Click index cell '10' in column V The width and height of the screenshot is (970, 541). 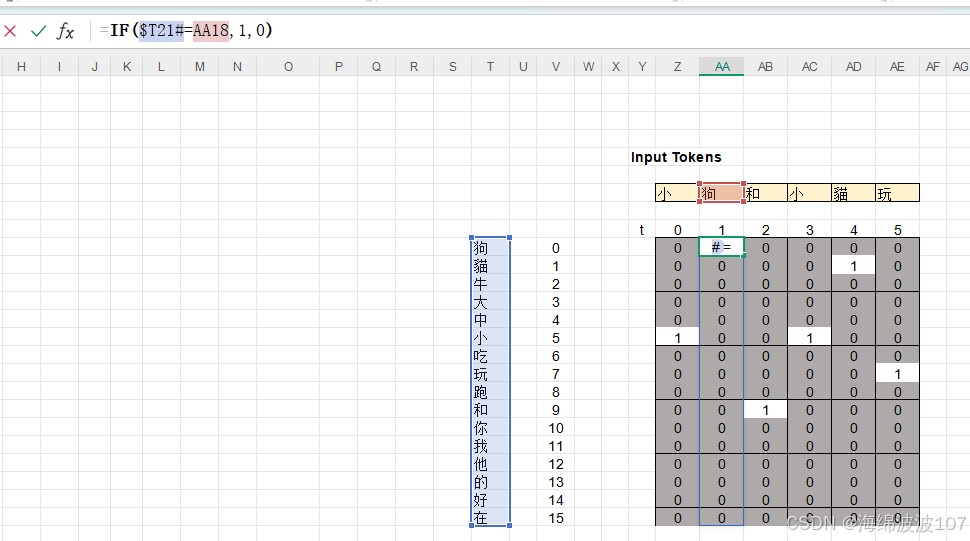coord(556,428)
